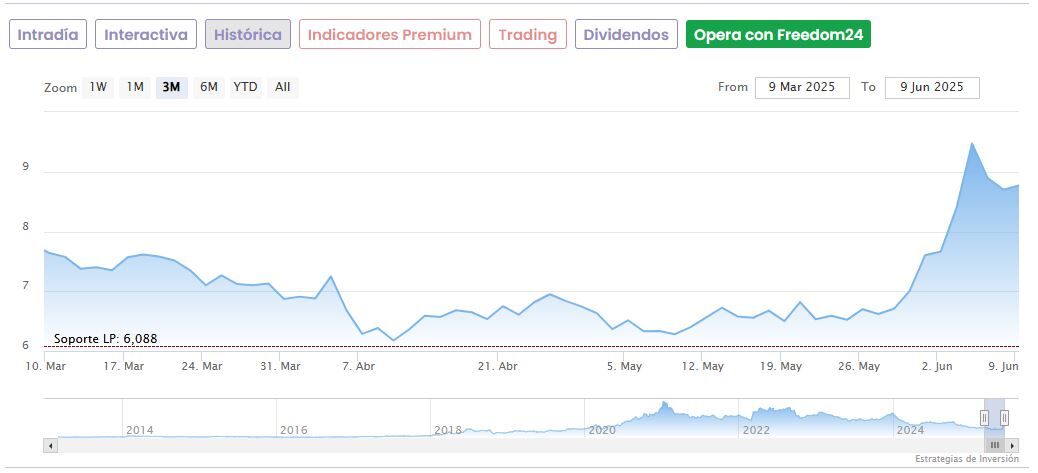Click the navigator scrollbar left arrow
The width and height of the screenshot is (1038, 473).
(x=49, y=445)
